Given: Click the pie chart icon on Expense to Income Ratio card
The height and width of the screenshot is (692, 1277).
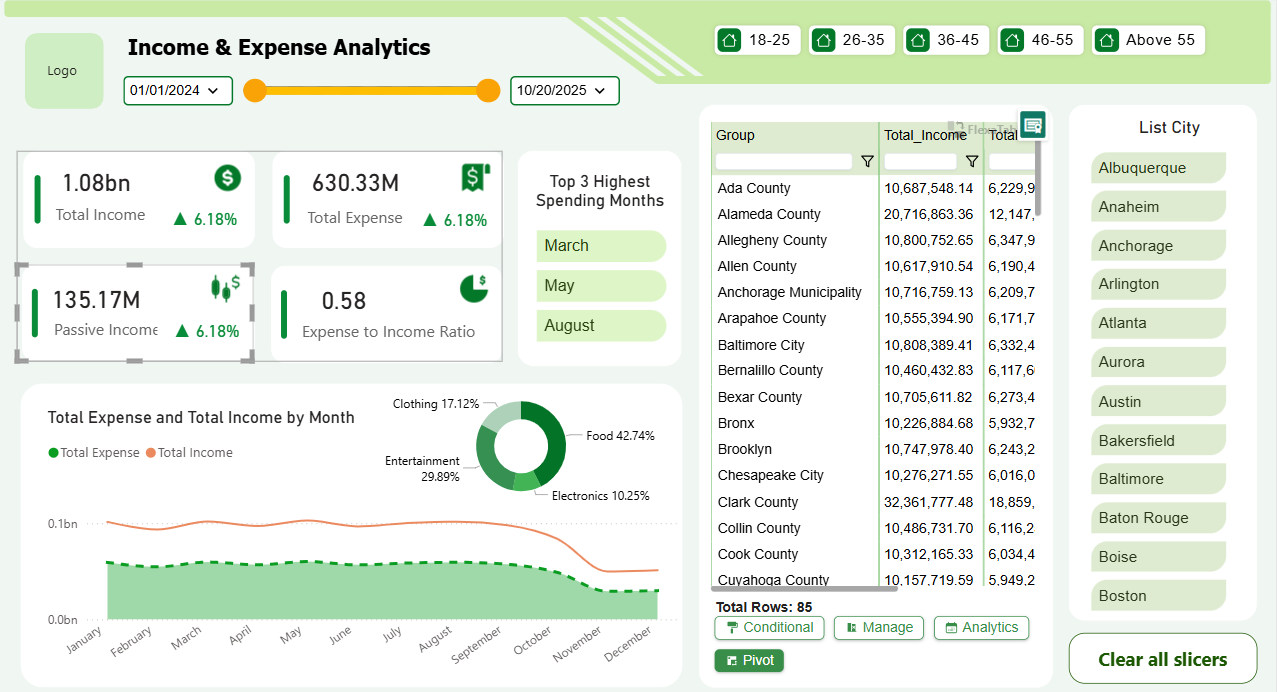Looking at the screenshot, I should coord(474,288).
